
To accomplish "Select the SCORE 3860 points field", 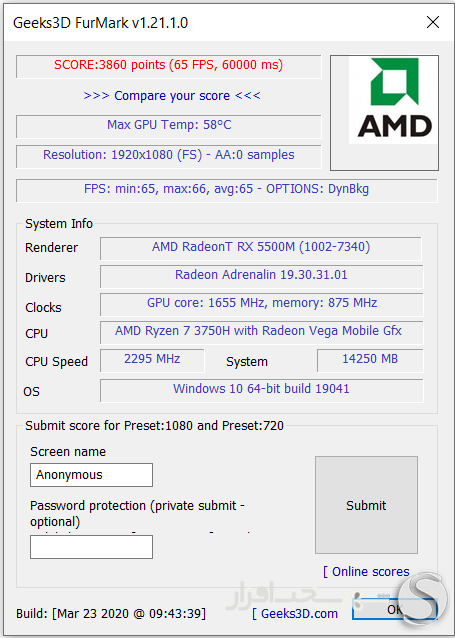I will pyautogui.click(x=168, y=66).
